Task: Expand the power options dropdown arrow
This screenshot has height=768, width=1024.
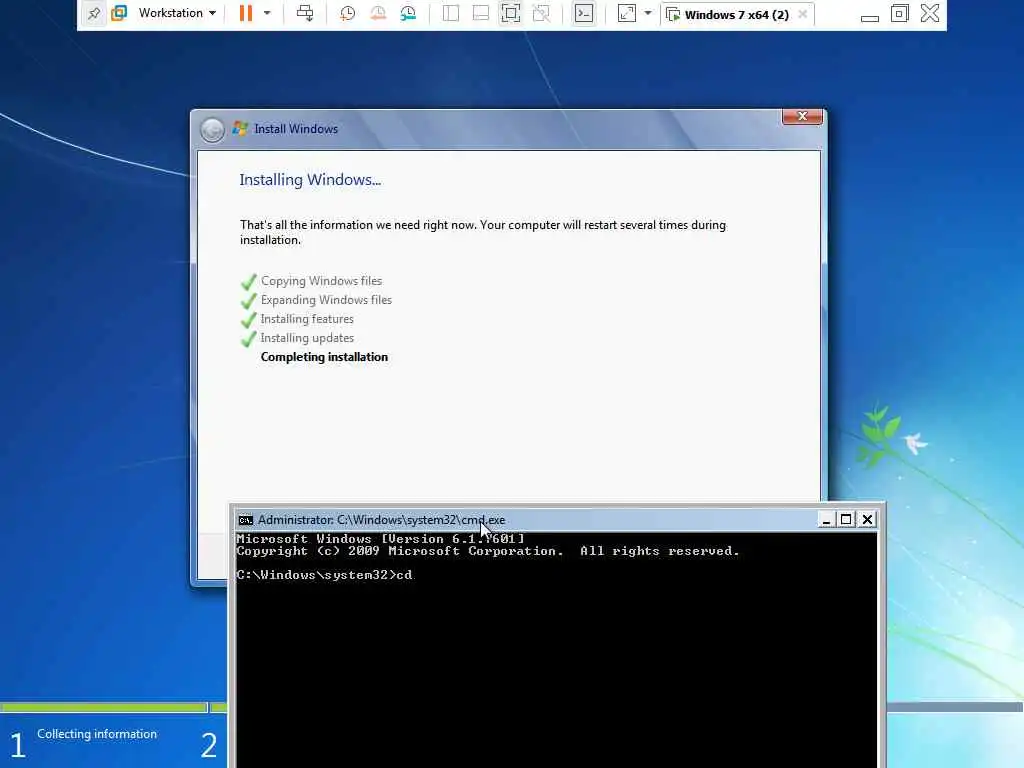Action: click(266, 13)
